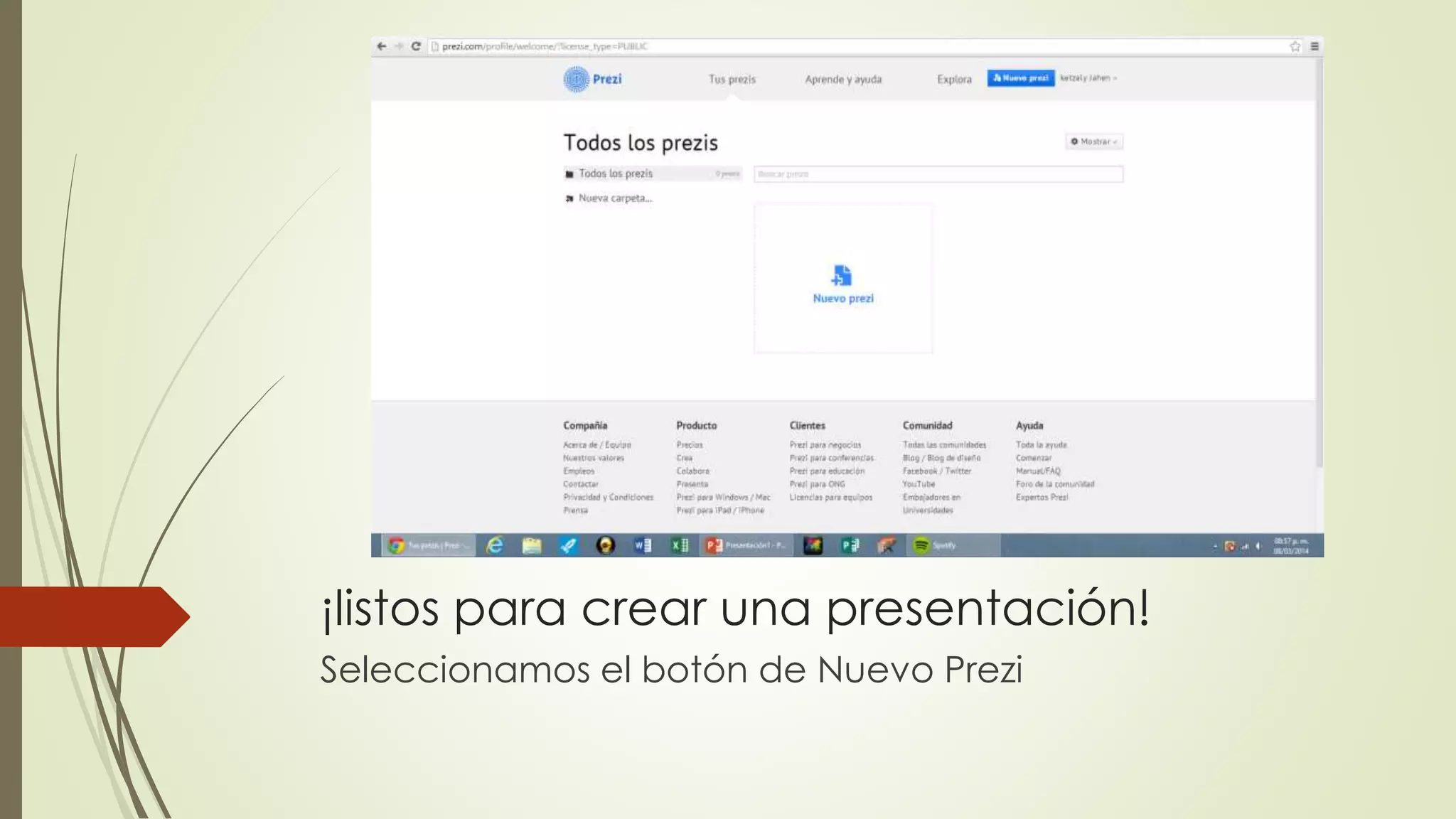The image size is (1456, 819).
Task: Open the Explora tab
Action: [954, 79]
